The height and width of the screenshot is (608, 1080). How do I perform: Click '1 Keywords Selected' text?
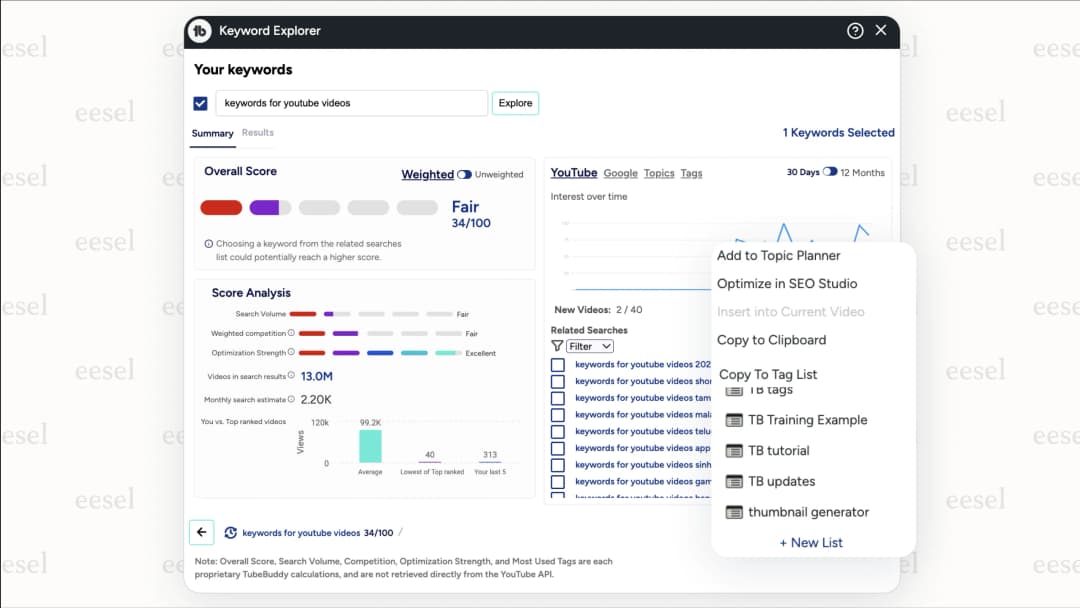tap(838, 133)
